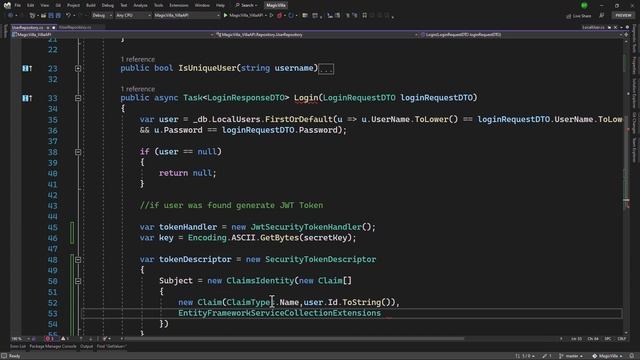Collapse the Subject initializer on line 50
Screen dimensions: 640x360
[x=78, y=281]
